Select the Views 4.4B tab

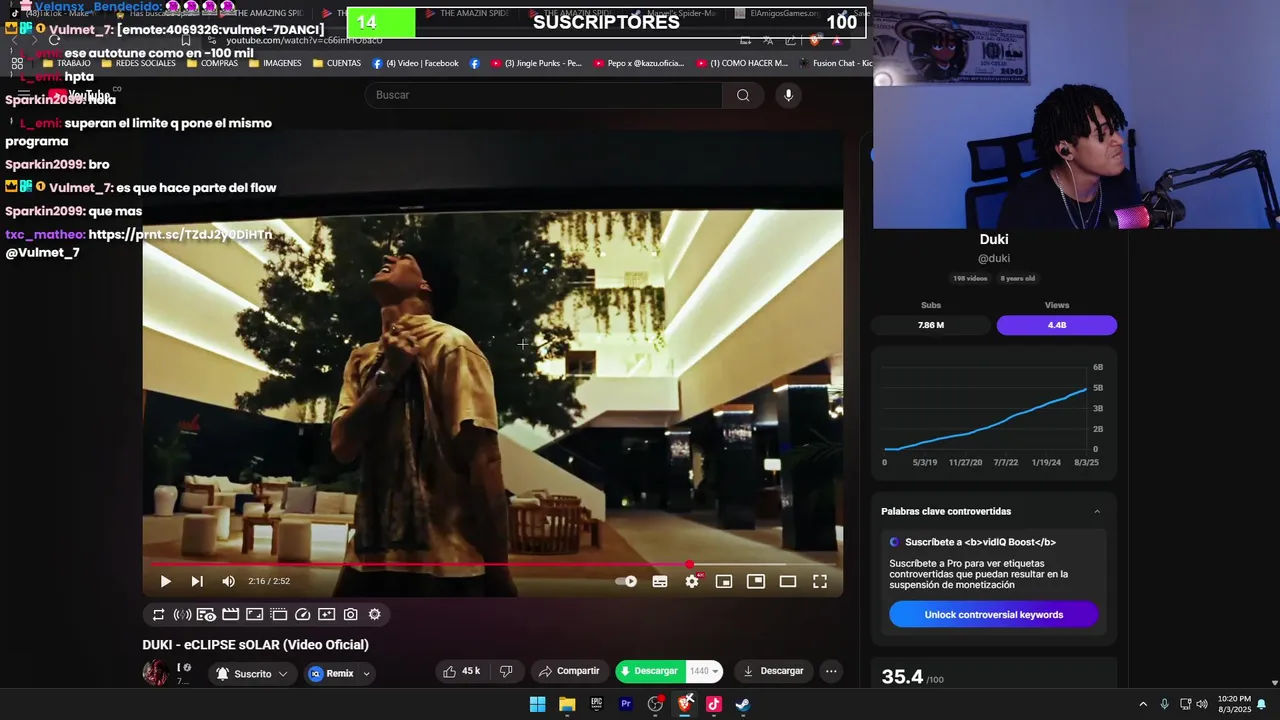tap(1057, 325)
